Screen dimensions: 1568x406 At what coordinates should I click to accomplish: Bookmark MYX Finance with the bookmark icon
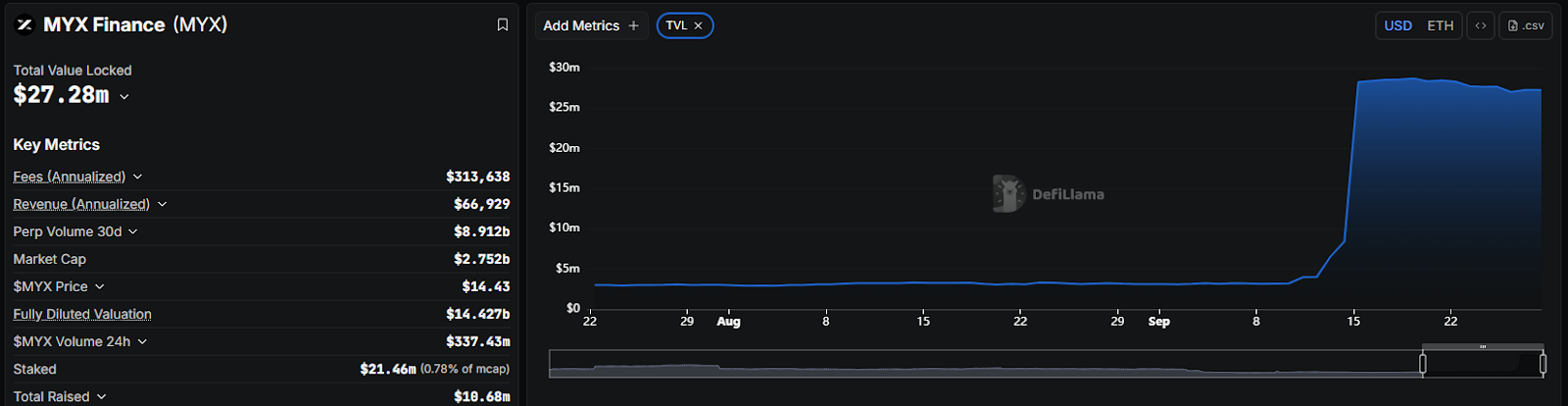coord(503,25)
